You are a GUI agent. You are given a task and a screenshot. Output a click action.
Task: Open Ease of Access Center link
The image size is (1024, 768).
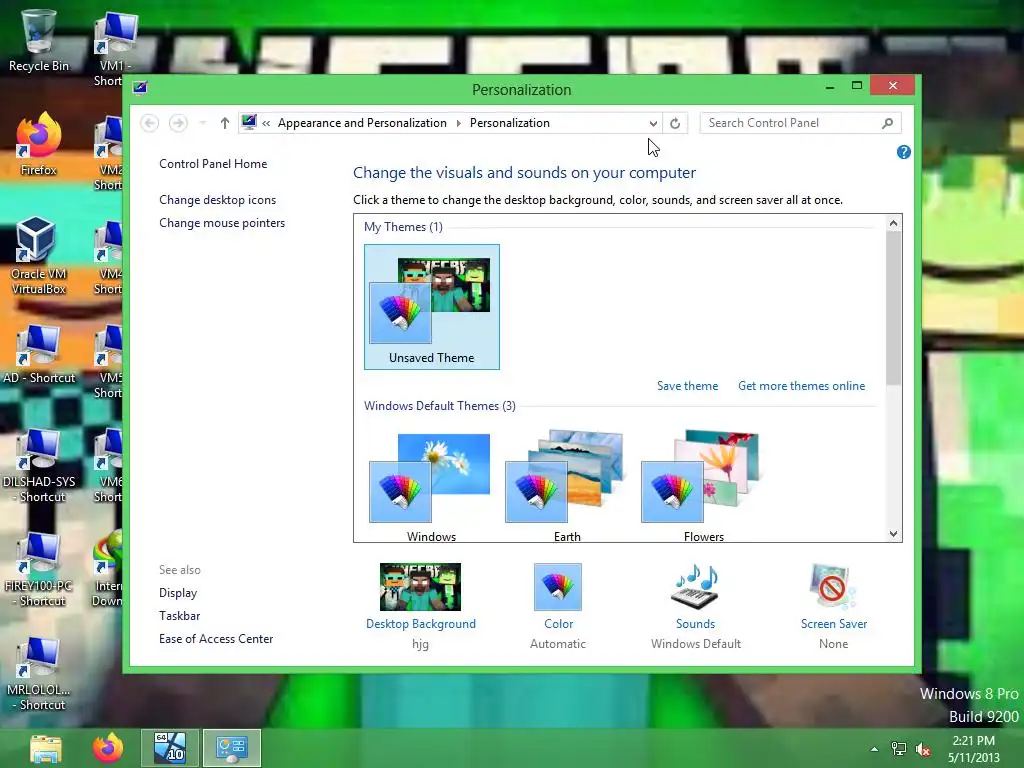pyautogui.click(x=216, y=639)
